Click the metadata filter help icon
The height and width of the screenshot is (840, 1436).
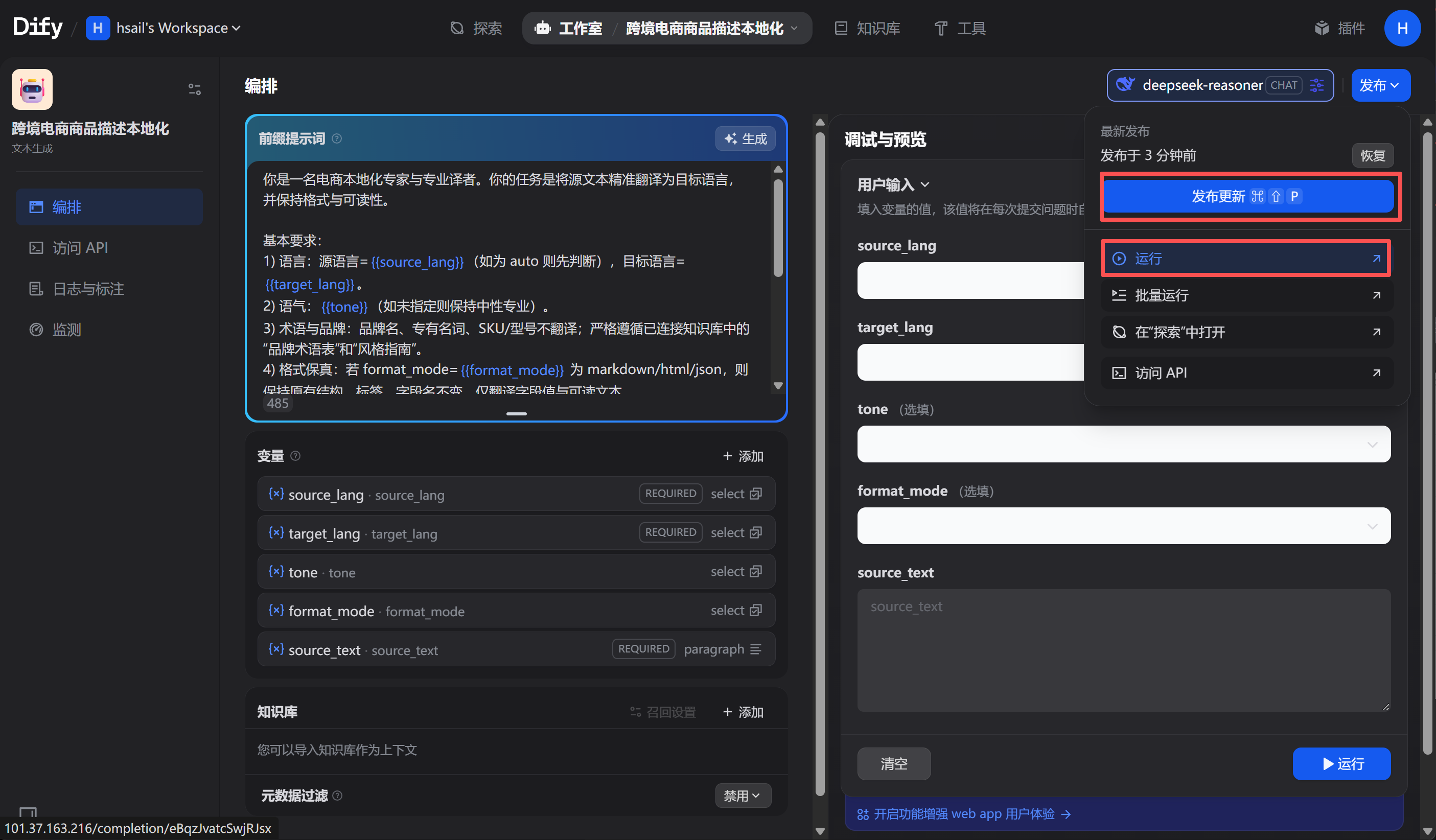click(337, 795)
